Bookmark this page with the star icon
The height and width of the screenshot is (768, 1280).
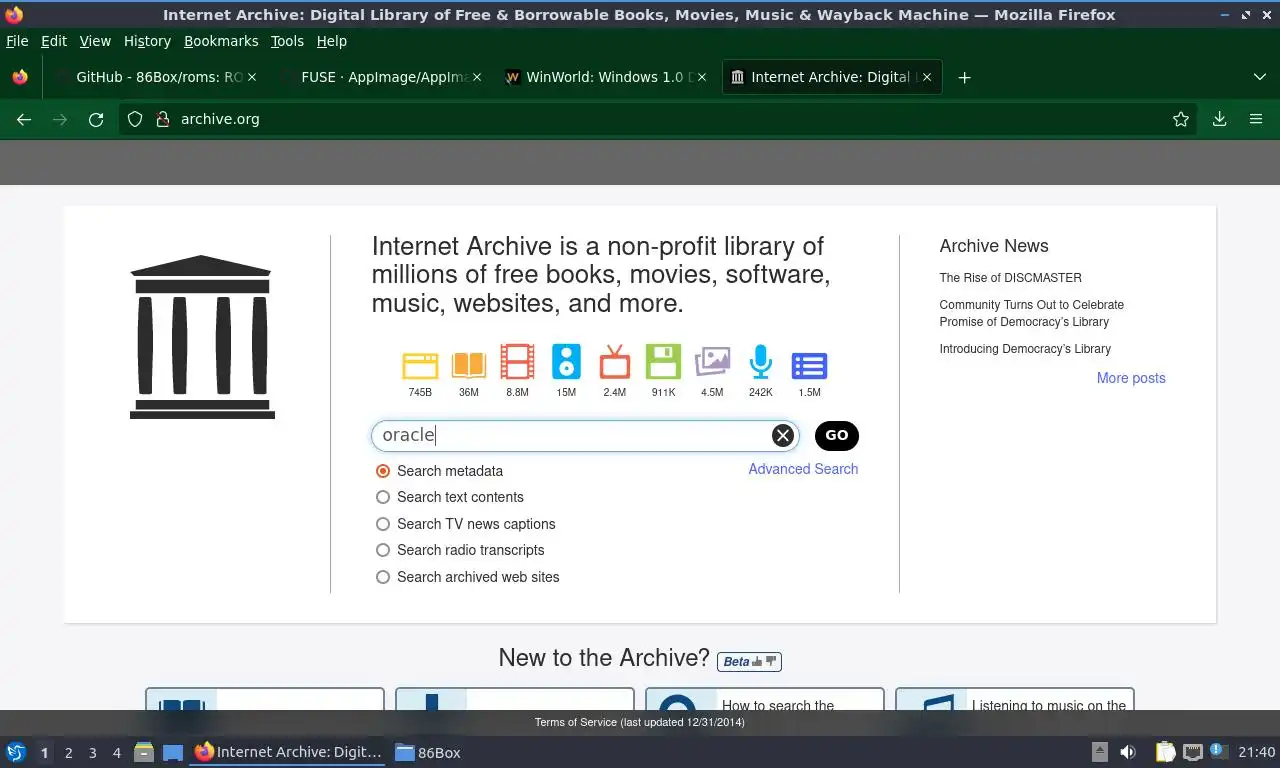pos(1181,119)
